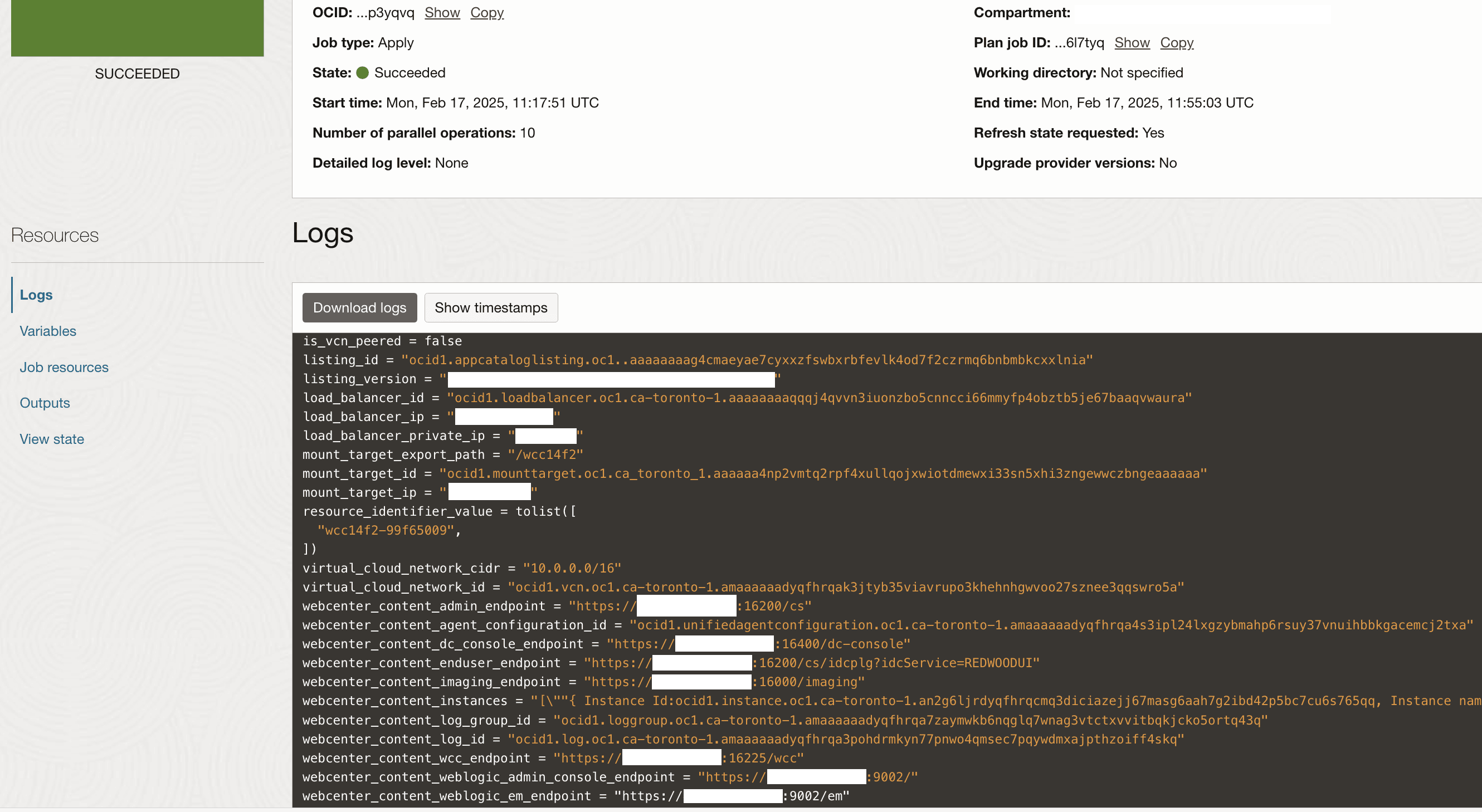
Task: Click the SUCCEEDED status label
Action: pos(137,74)
